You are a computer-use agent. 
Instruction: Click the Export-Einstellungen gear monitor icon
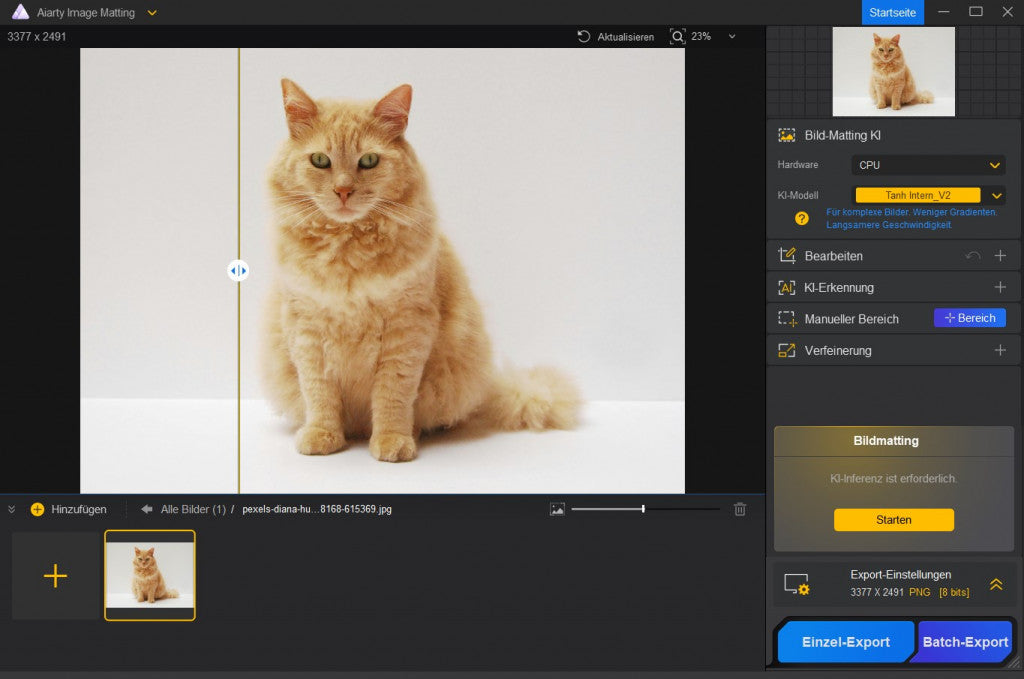pyautogui.click(x=796, y=584)
